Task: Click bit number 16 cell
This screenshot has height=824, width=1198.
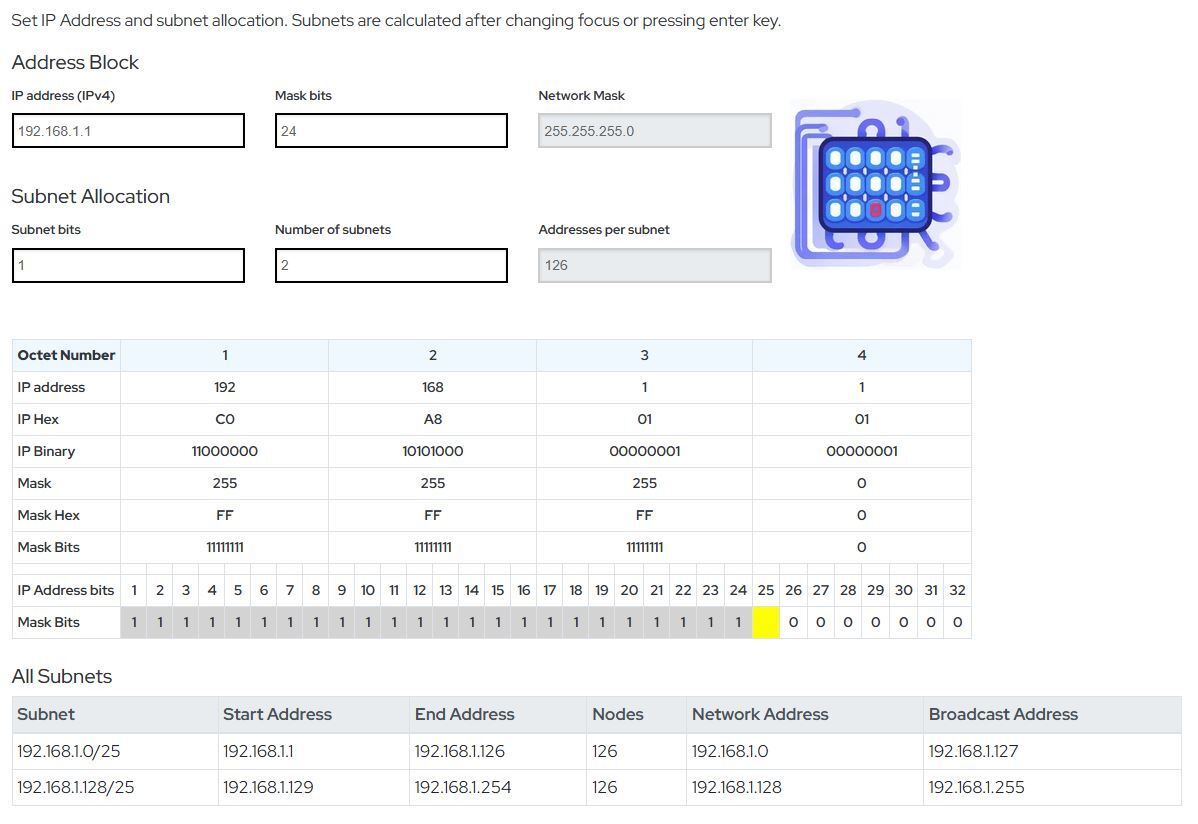Action: coord(523,590)
